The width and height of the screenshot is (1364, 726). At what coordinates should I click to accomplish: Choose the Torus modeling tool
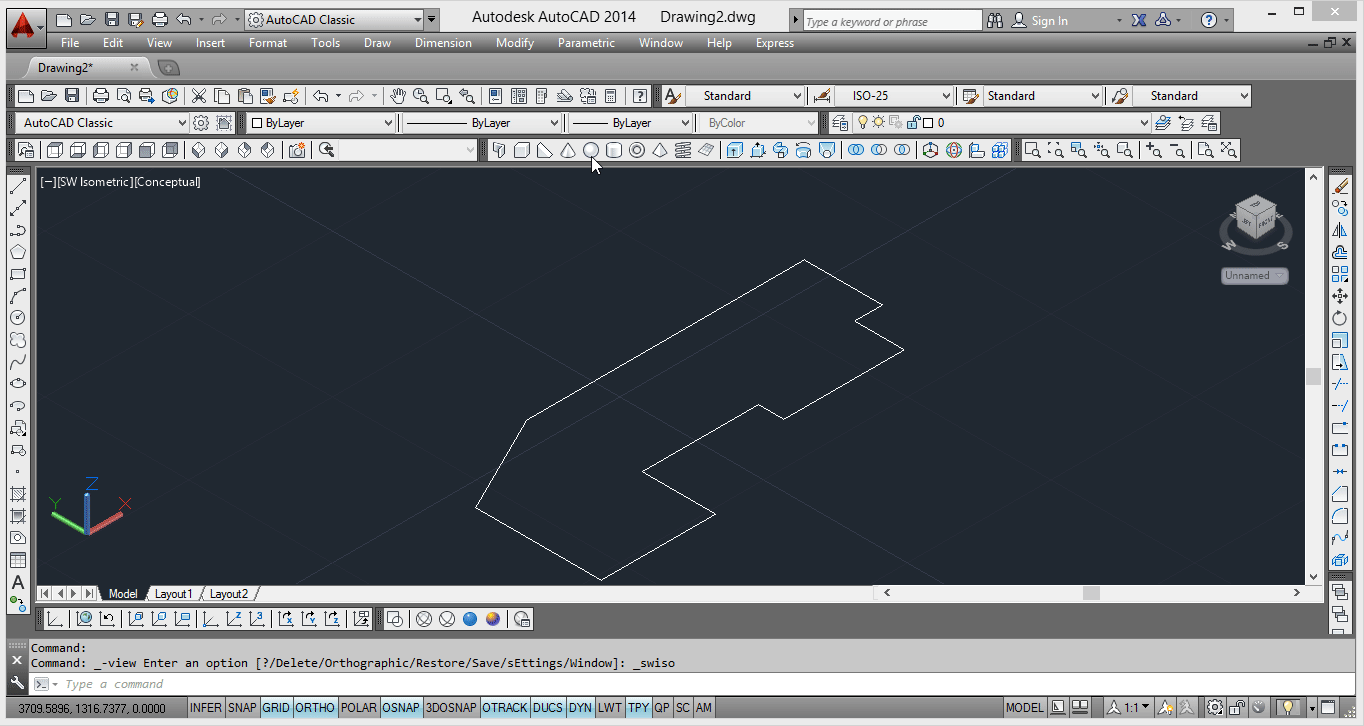637,150
